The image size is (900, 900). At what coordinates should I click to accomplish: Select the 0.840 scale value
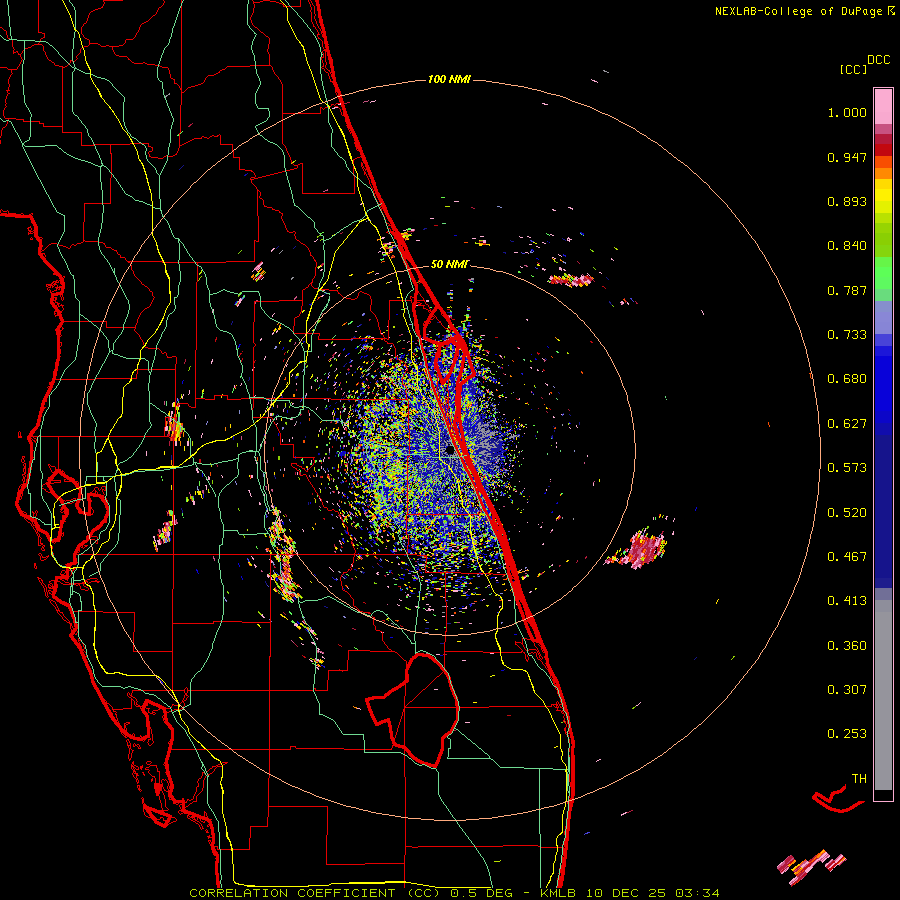pos(847,246)
